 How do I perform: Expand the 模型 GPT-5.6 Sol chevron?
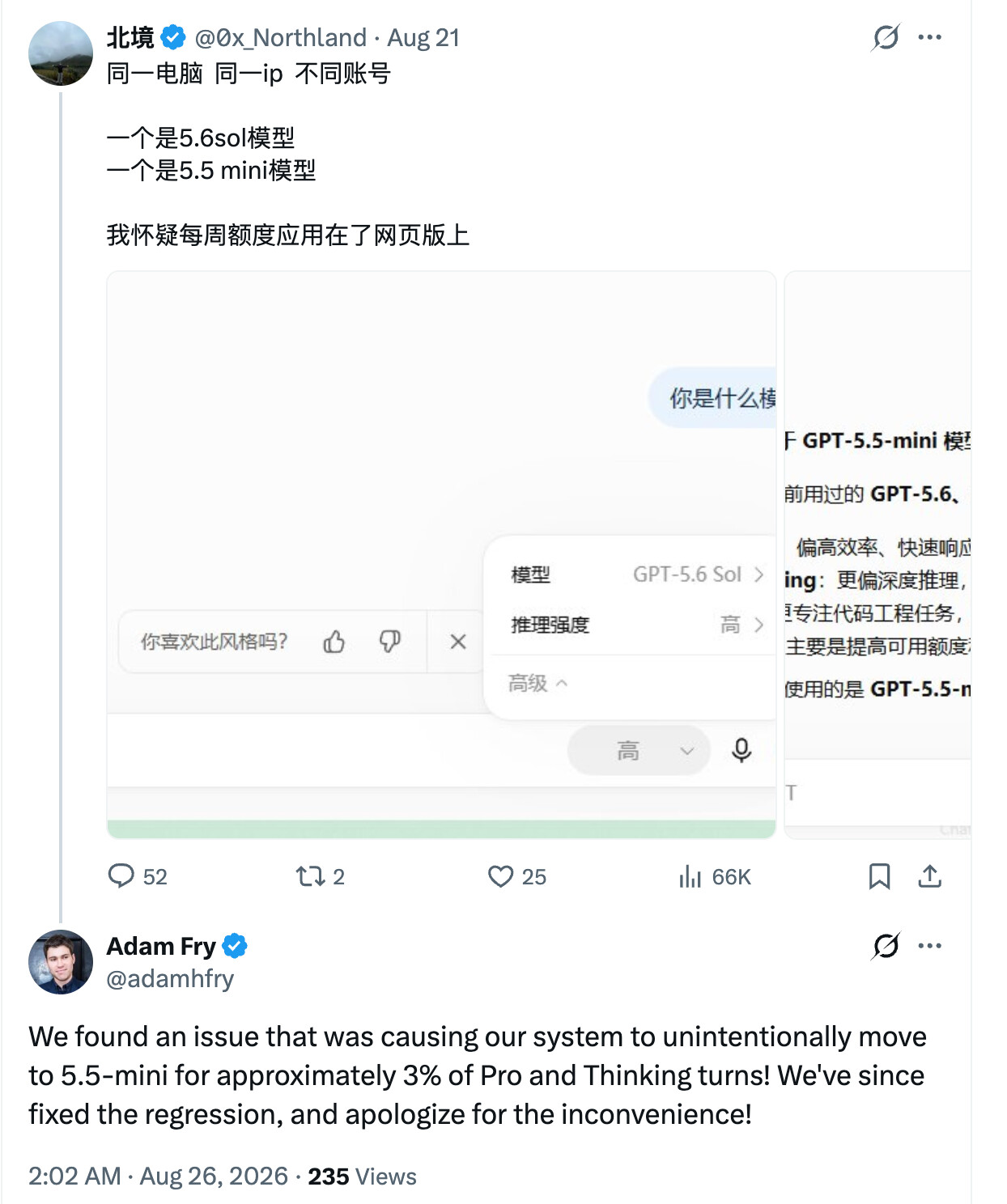[758, 574]
